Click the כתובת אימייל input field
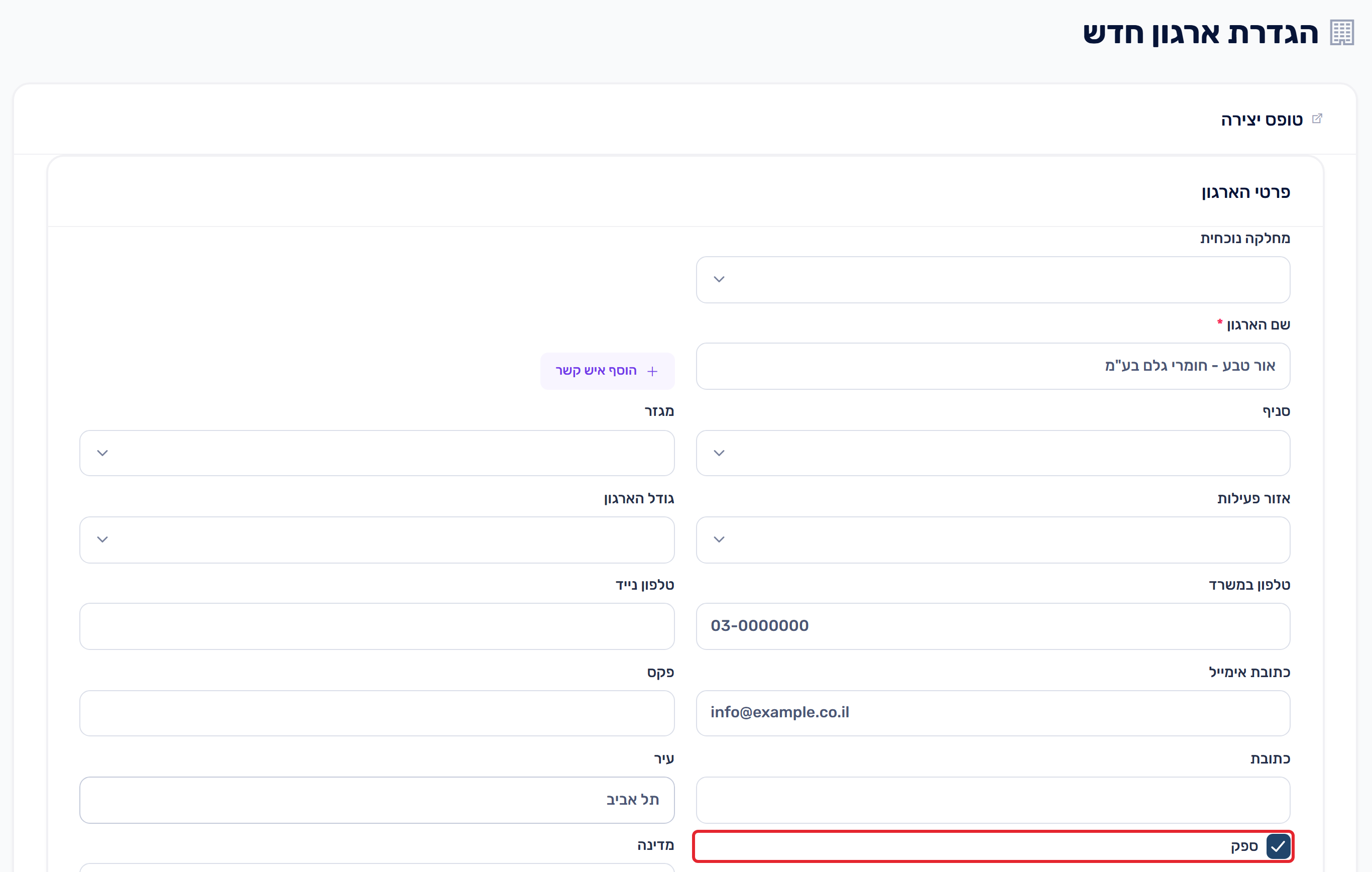 coord(993,713)
